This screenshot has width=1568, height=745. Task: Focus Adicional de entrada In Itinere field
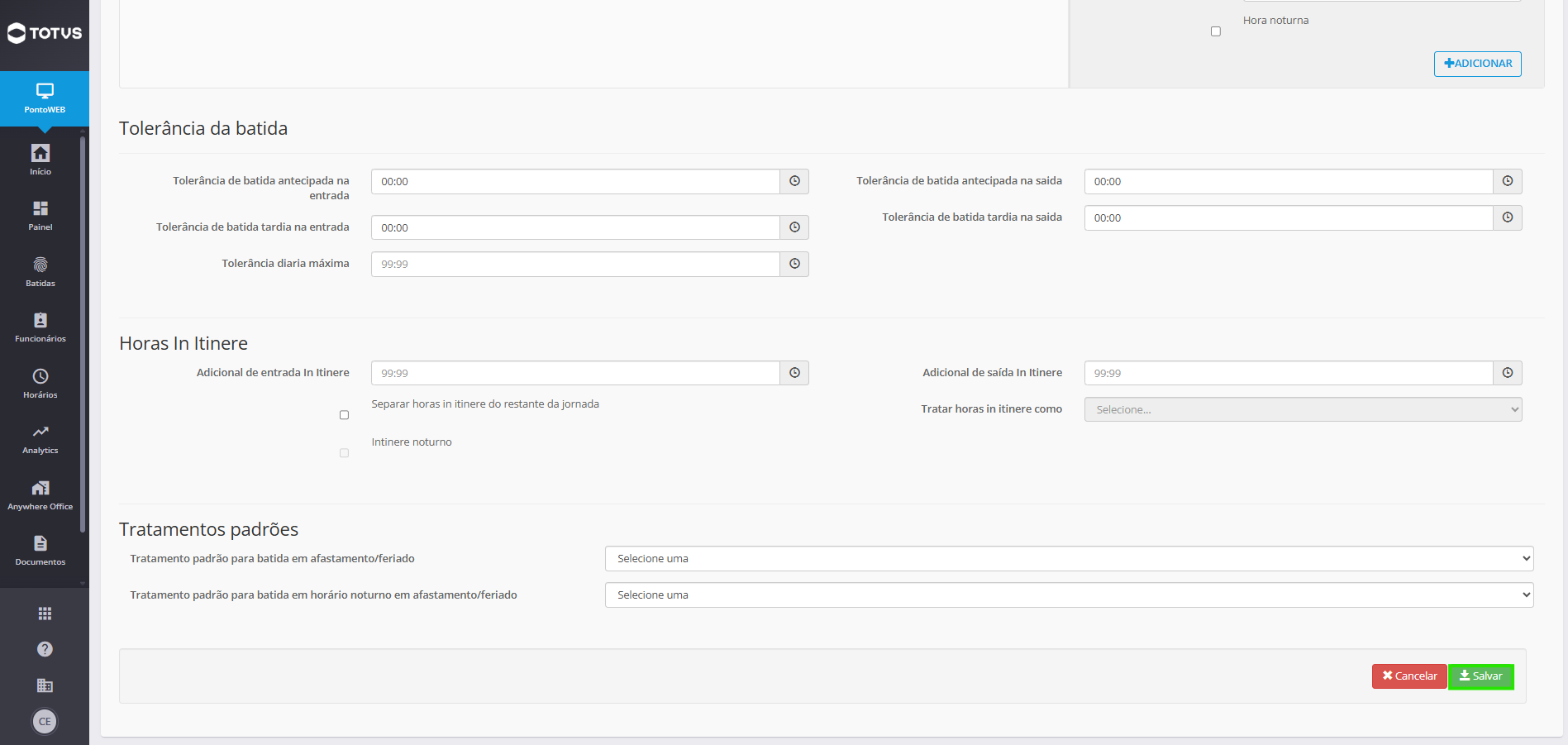tap(575, 373)
